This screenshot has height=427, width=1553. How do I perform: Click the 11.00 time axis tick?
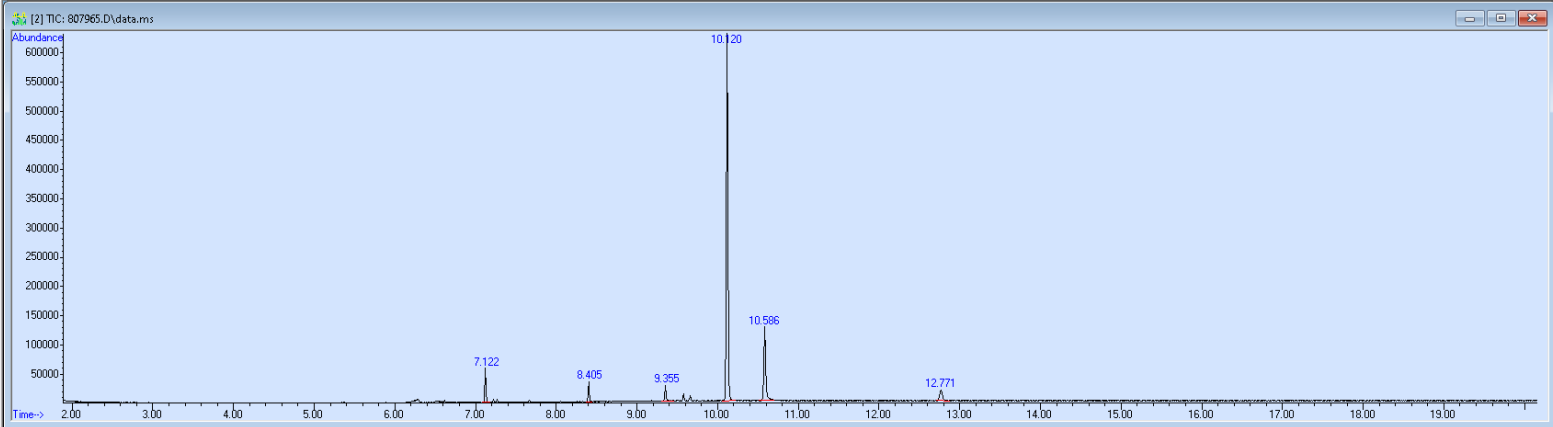coord(797,413)
